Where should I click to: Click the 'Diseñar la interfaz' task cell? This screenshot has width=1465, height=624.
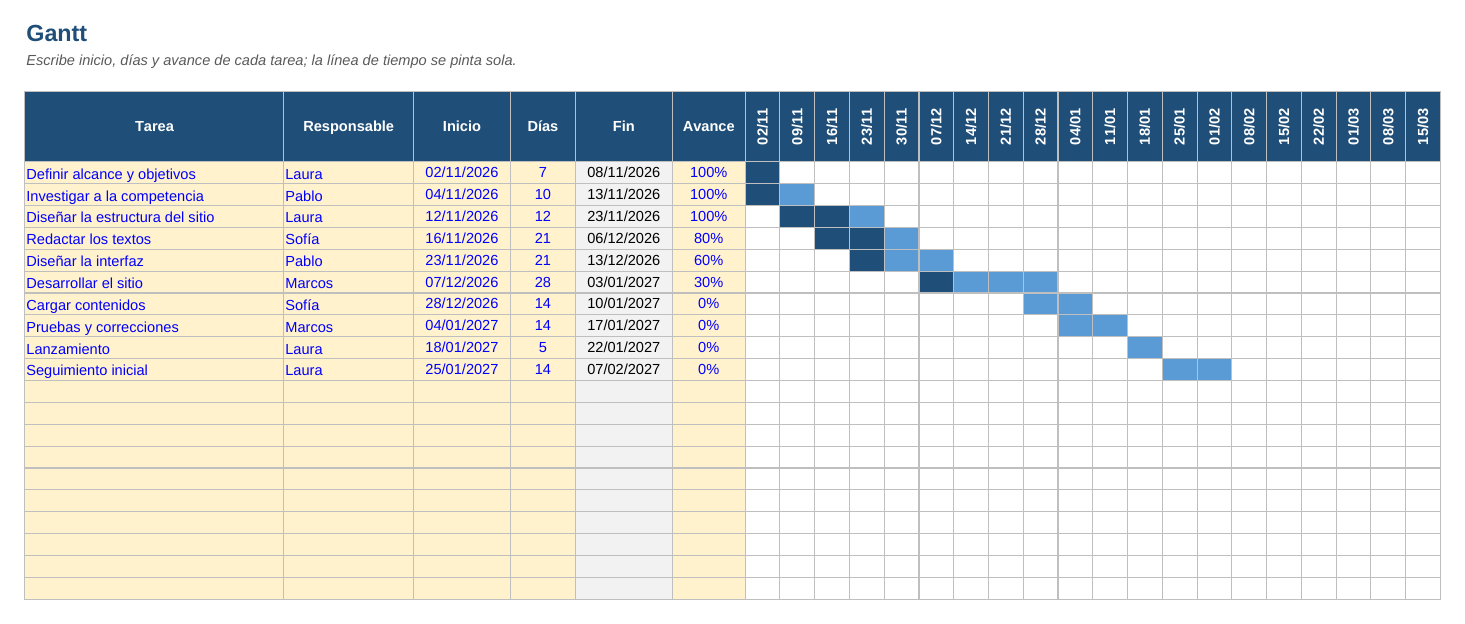(154, 261)
